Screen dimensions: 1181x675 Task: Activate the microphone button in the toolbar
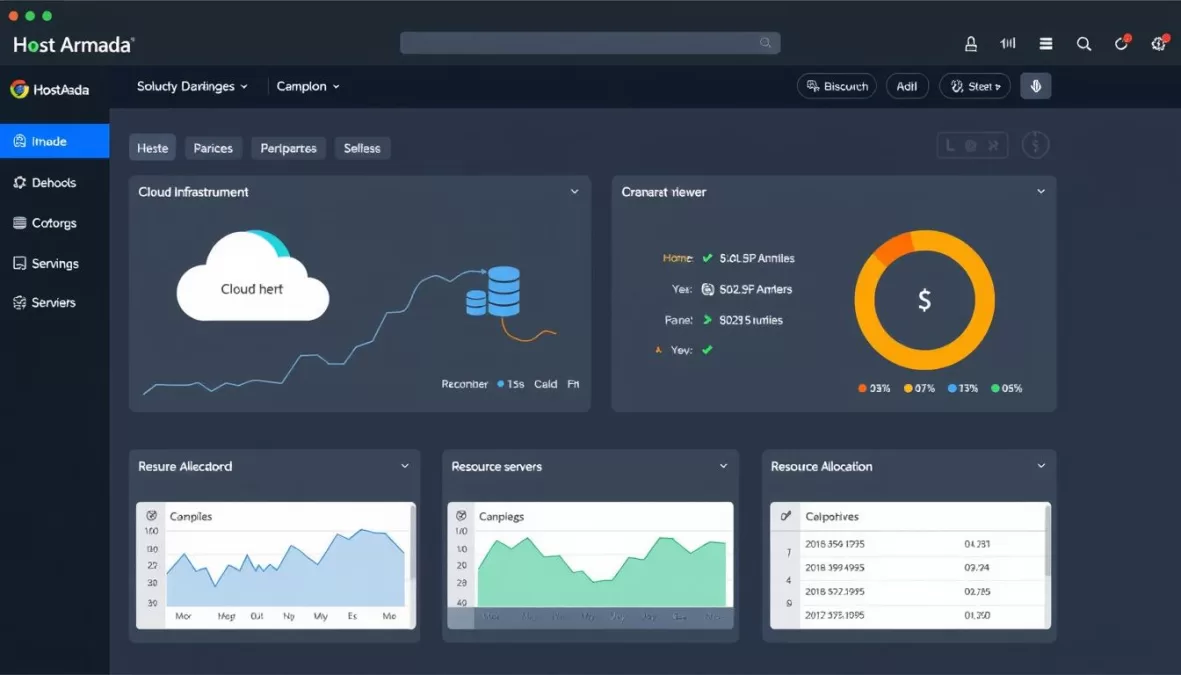point(1035,86)
